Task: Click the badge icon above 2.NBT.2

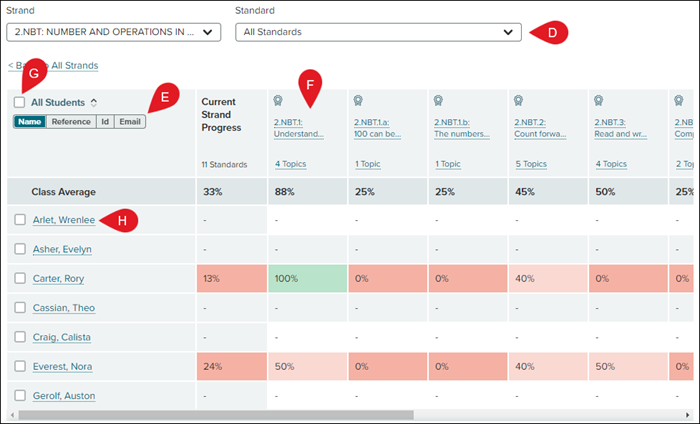Action: tap(519, 100)
